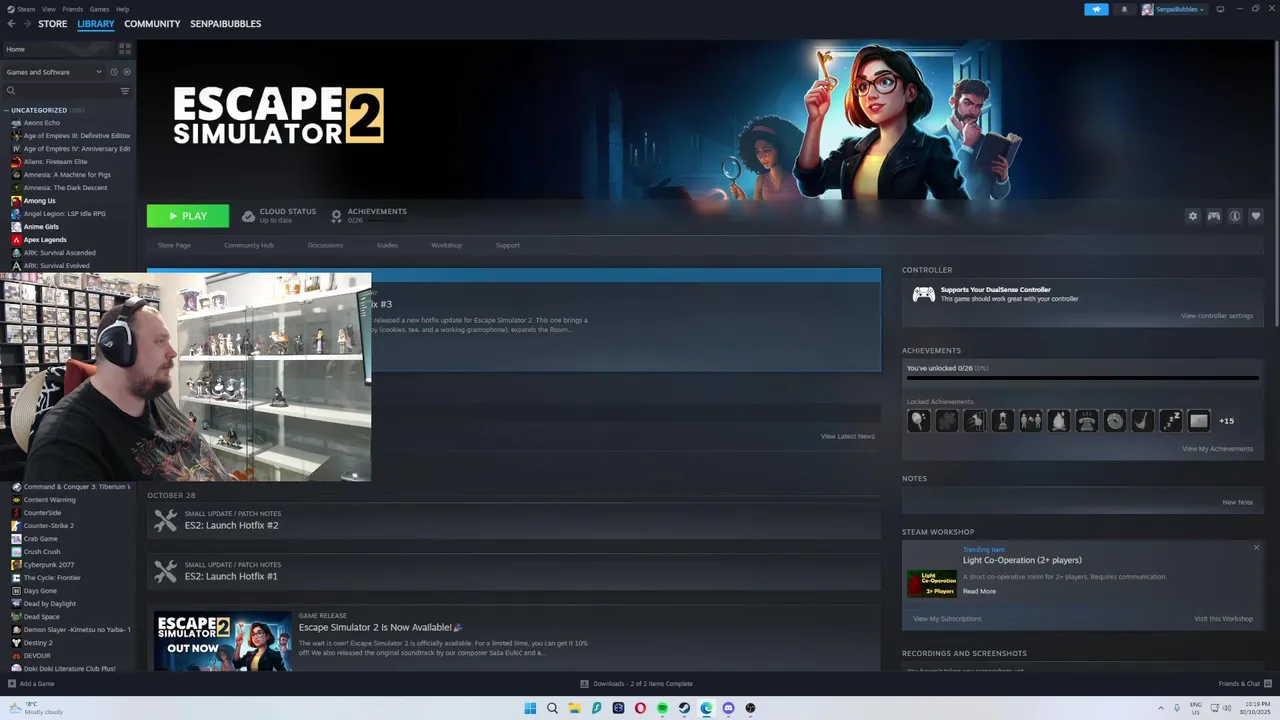Open Friends & Chat panel
Screen dimensions: 1280x720
point(1245,684)
